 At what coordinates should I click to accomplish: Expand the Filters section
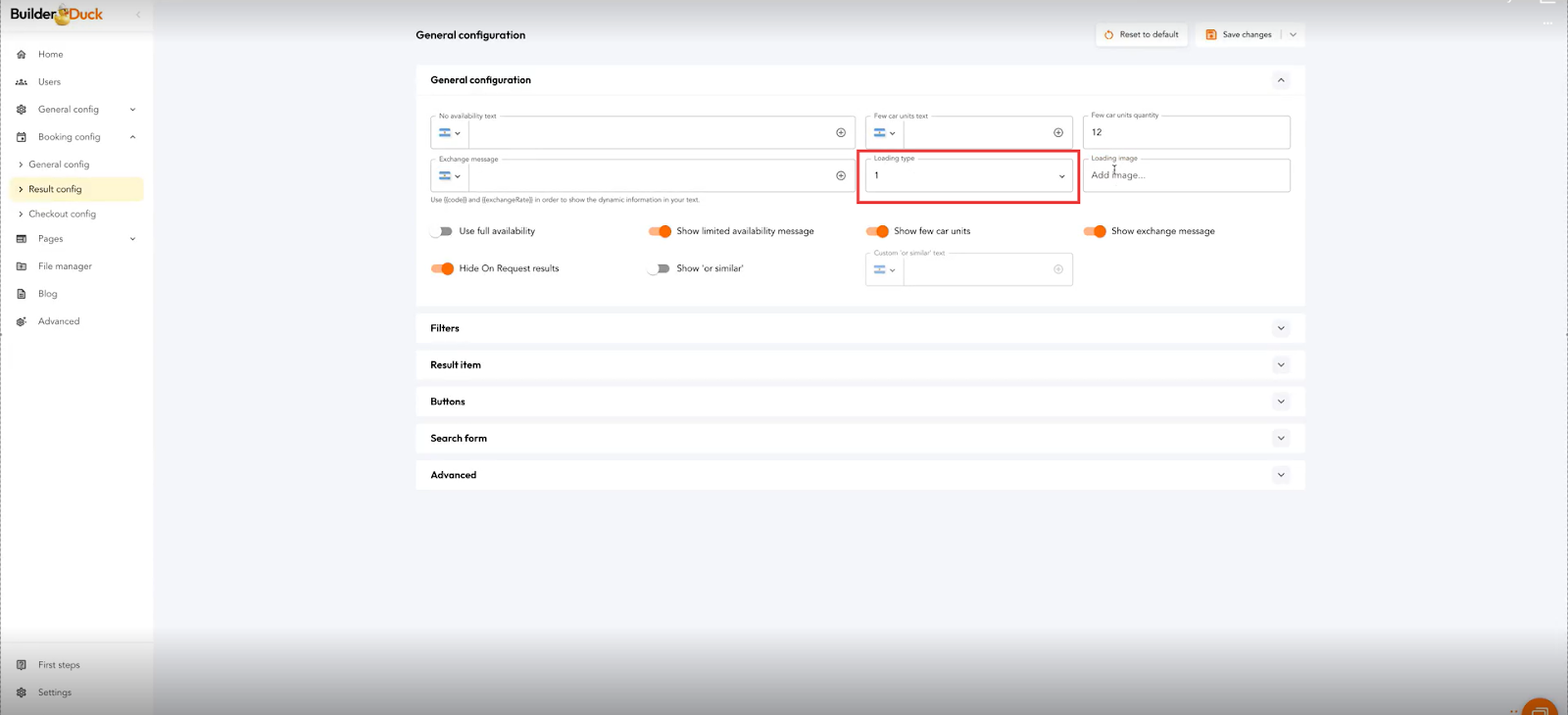(1281, 328)
